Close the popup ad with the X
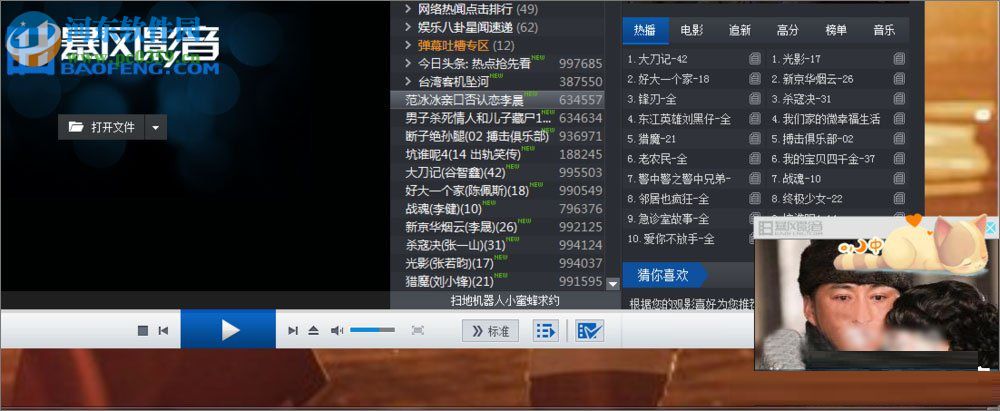 [x=990, y=228]
